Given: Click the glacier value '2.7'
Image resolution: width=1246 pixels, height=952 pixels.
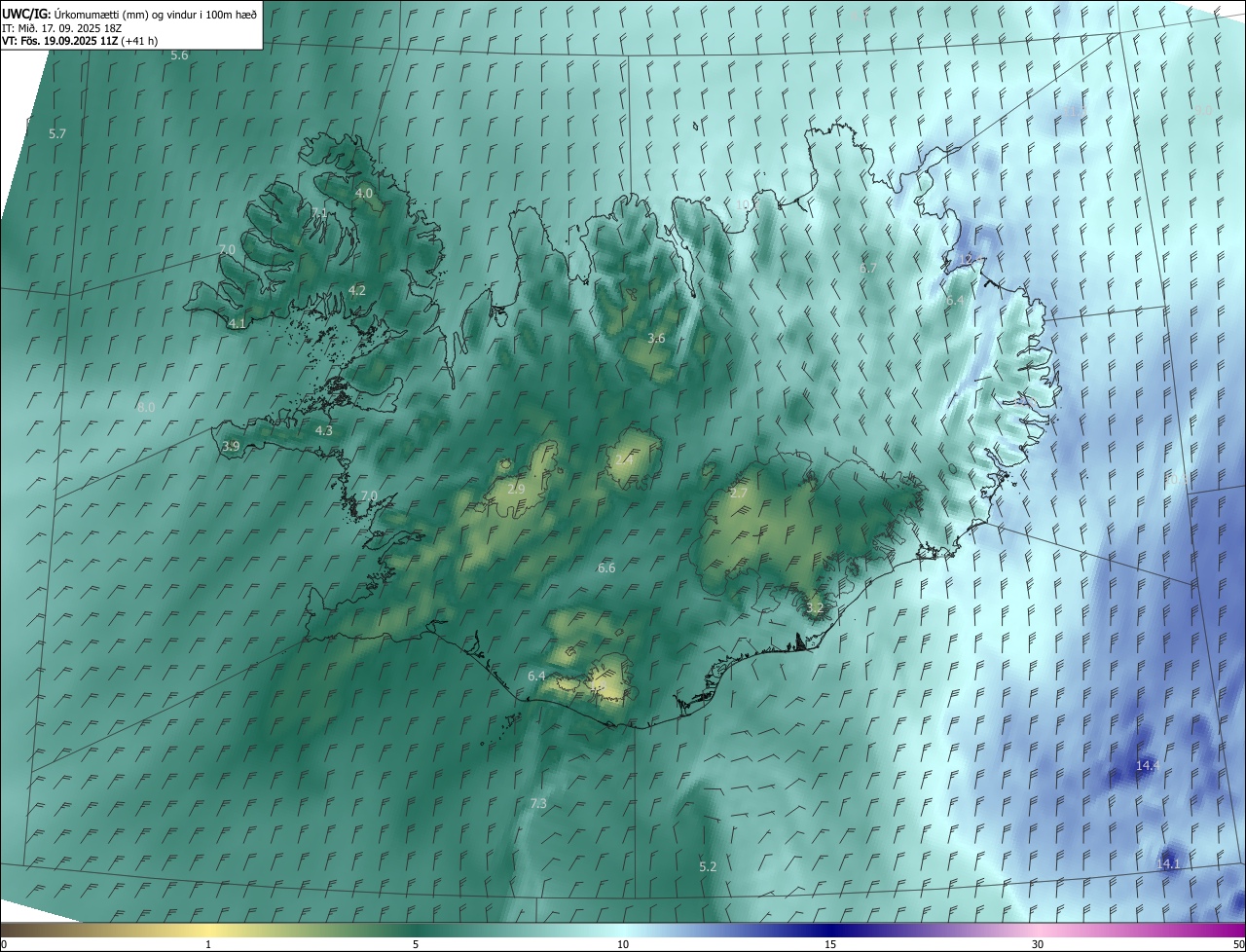Looking at the screenshot, I should coord(739,494).
